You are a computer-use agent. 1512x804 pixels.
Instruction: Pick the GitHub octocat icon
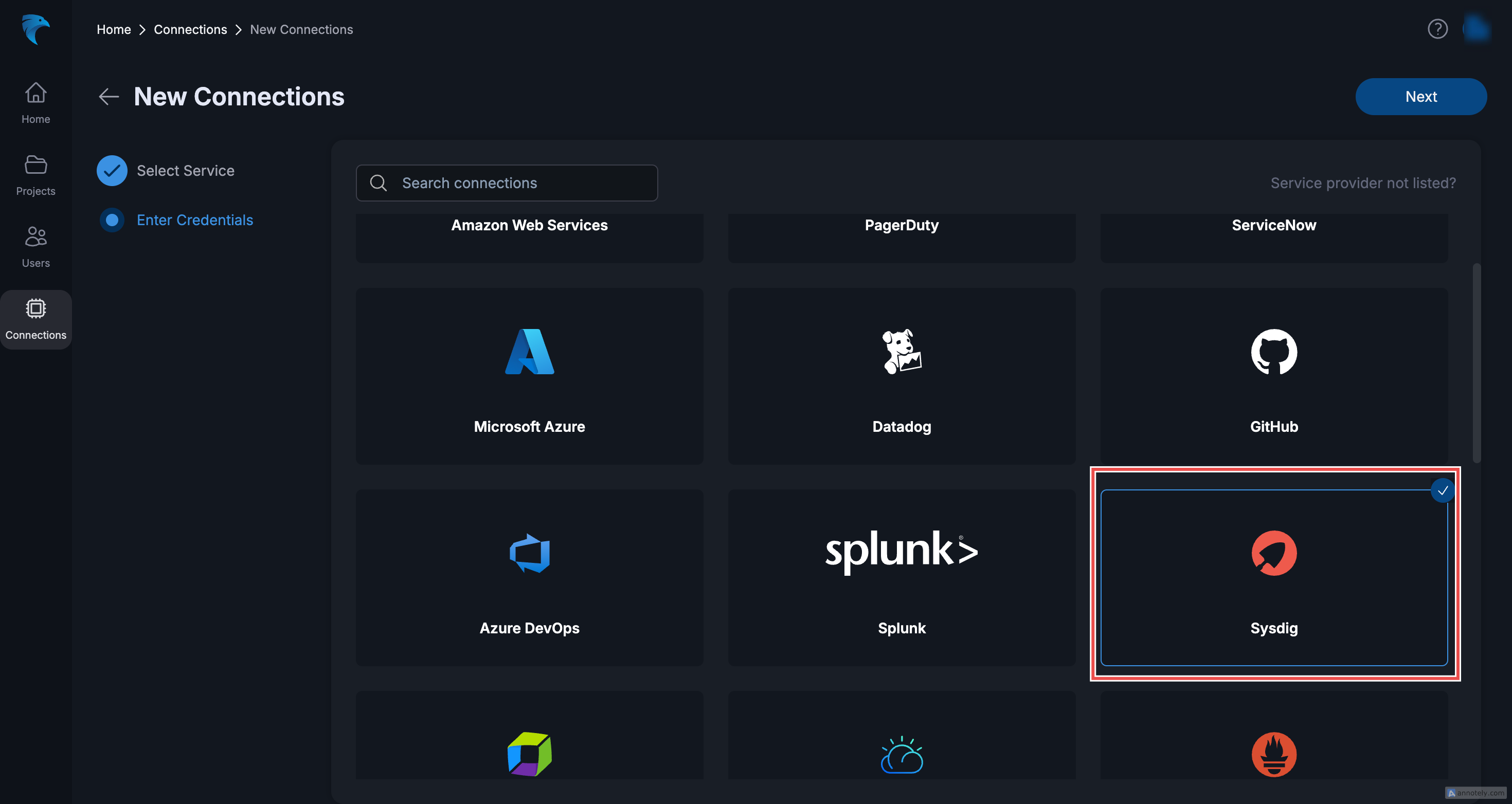tap(1273, 352)
